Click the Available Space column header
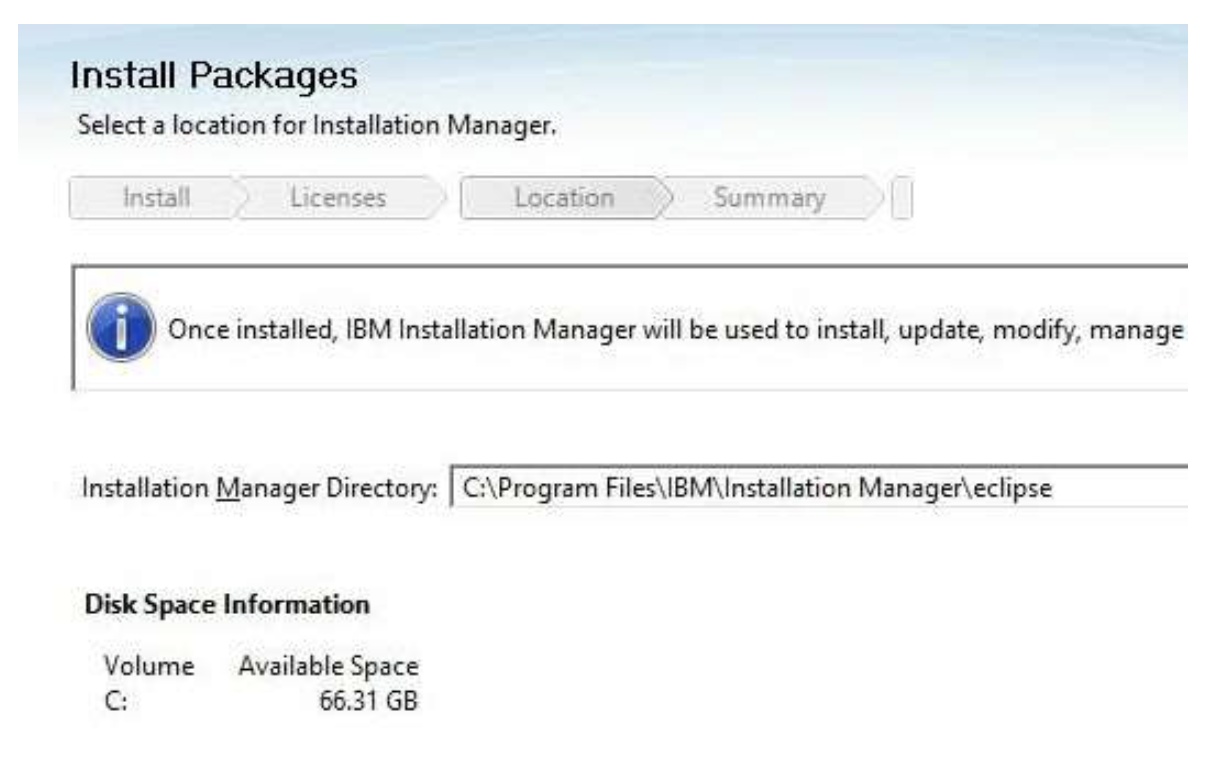The image size is (1210, 760). [x=328, y=666]
